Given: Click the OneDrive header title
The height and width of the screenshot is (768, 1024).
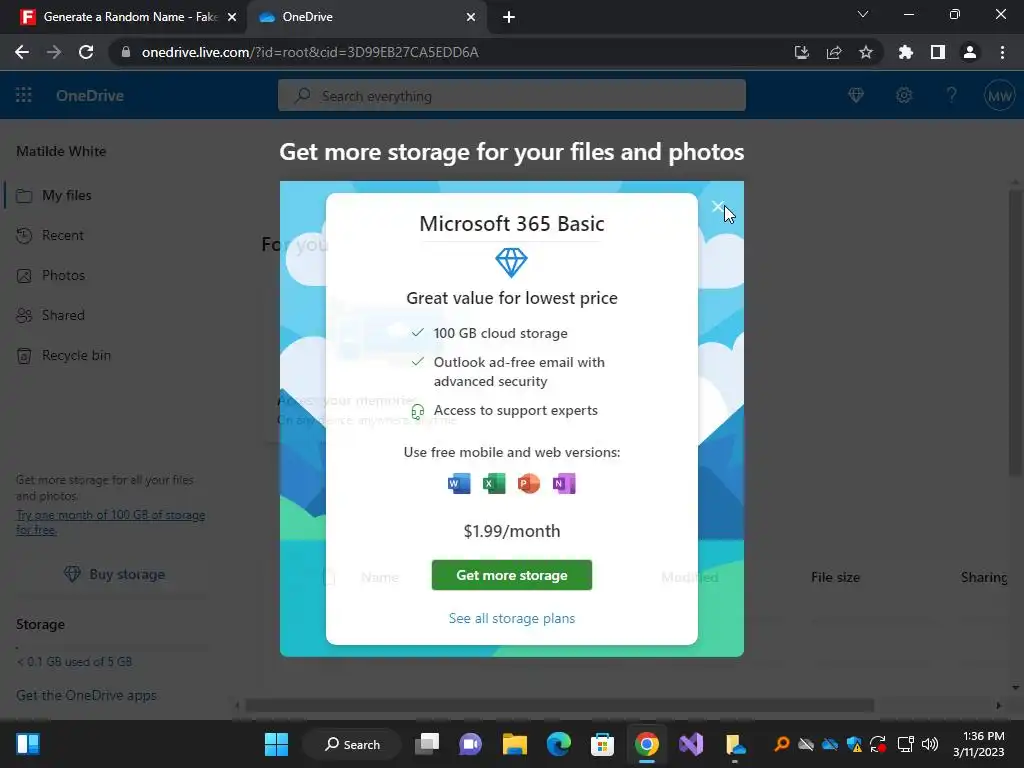Looking at the screenshot, I should pyautogui.click(x=89, y=95).
